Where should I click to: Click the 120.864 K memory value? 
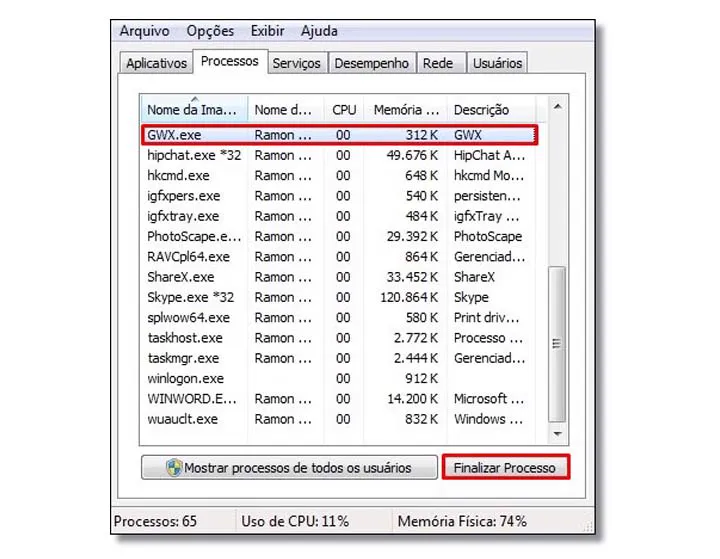click(409, 297)
